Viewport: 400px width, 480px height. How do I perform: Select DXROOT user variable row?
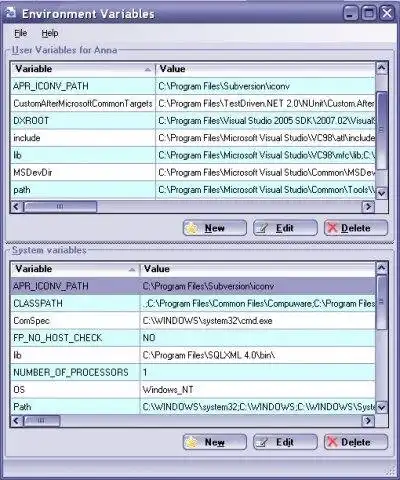coord(193,121)
